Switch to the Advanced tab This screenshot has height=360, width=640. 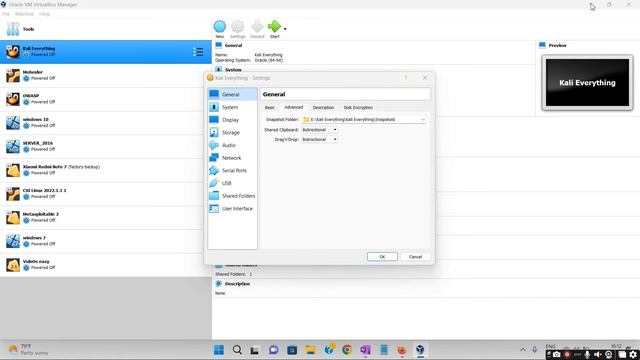pos(293,107)
